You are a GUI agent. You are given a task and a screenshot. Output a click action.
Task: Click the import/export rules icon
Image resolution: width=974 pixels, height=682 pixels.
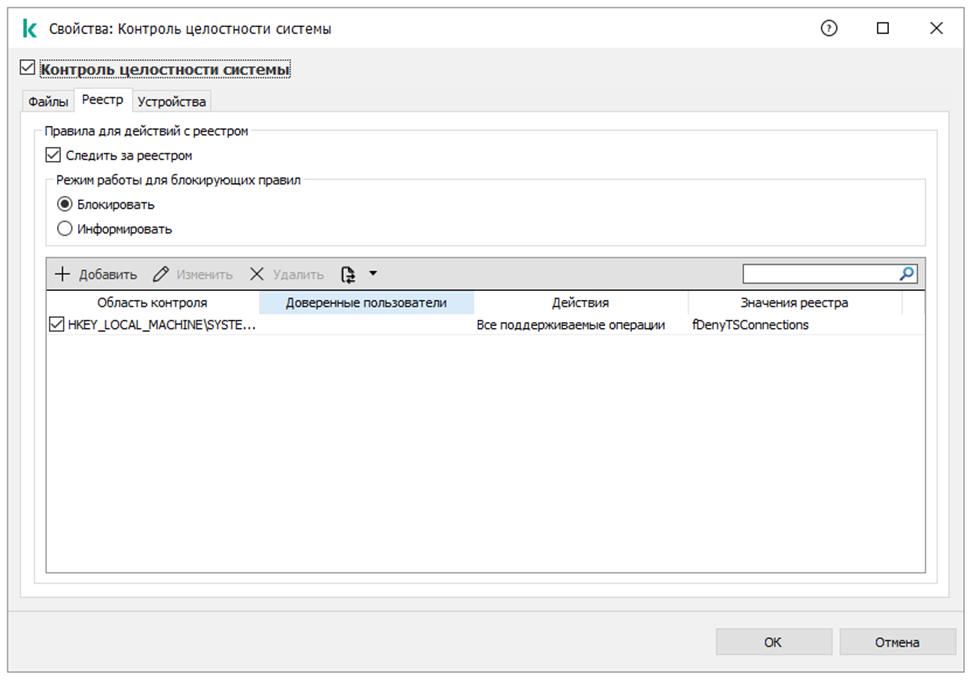coord(348,274)
